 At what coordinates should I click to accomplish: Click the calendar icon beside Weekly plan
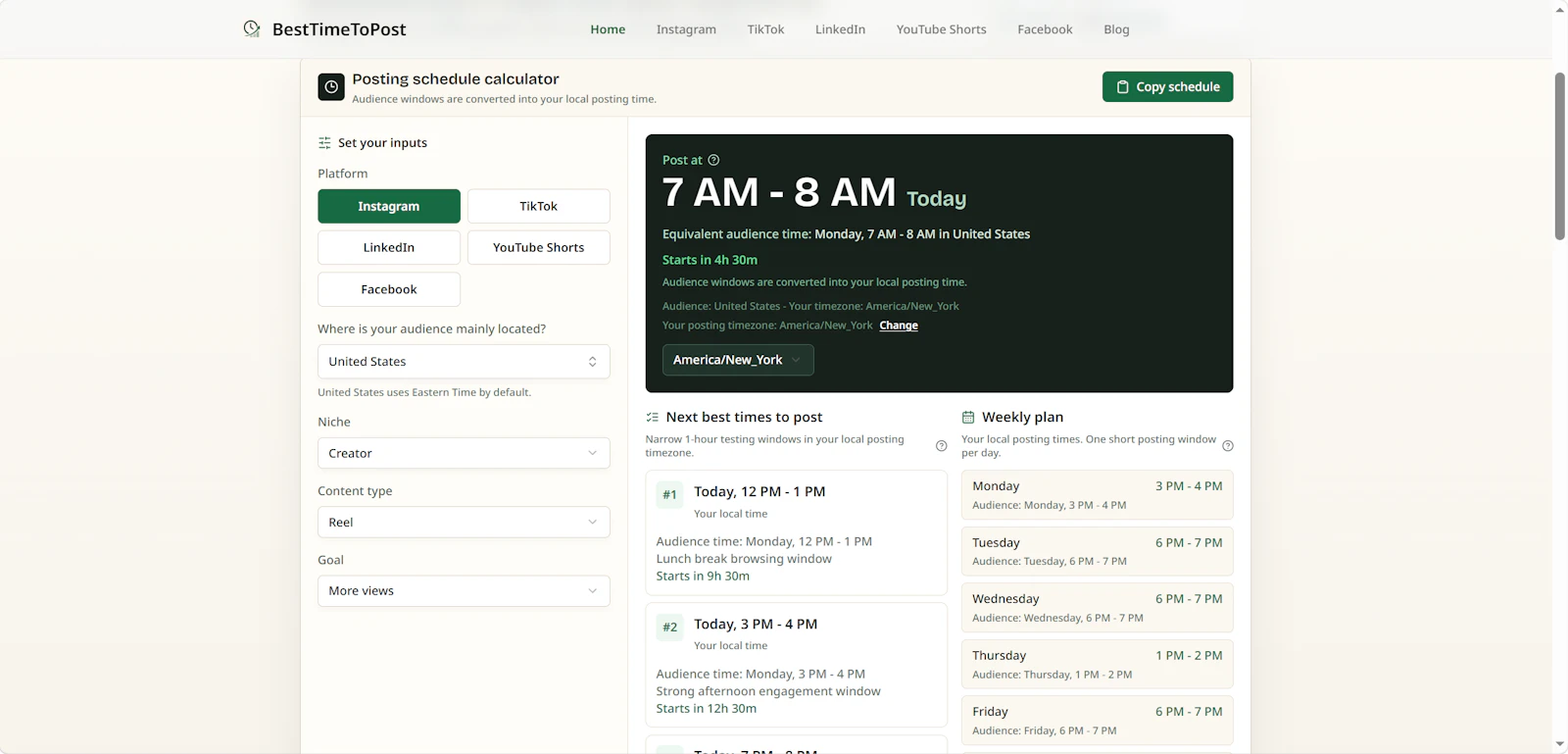click(x=968, y=418)
